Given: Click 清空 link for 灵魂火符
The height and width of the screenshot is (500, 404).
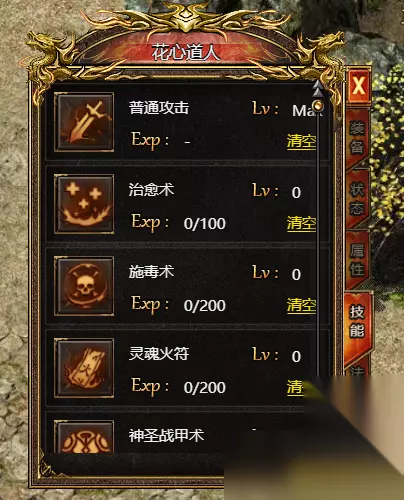Looking at the screenshot, I should tap(295, 387).
